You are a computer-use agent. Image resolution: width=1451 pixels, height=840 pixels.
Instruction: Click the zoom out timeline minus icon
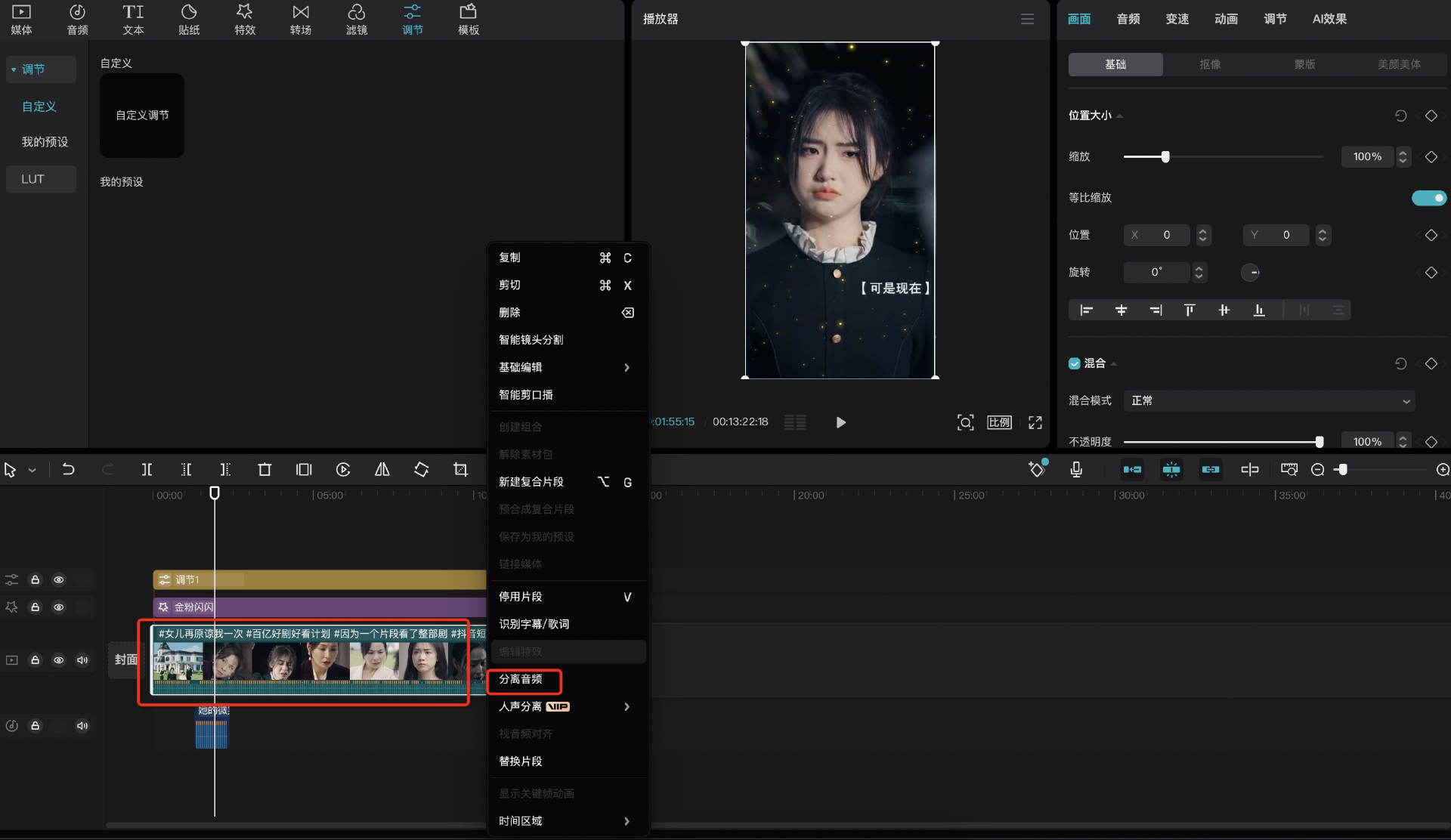1317,470
